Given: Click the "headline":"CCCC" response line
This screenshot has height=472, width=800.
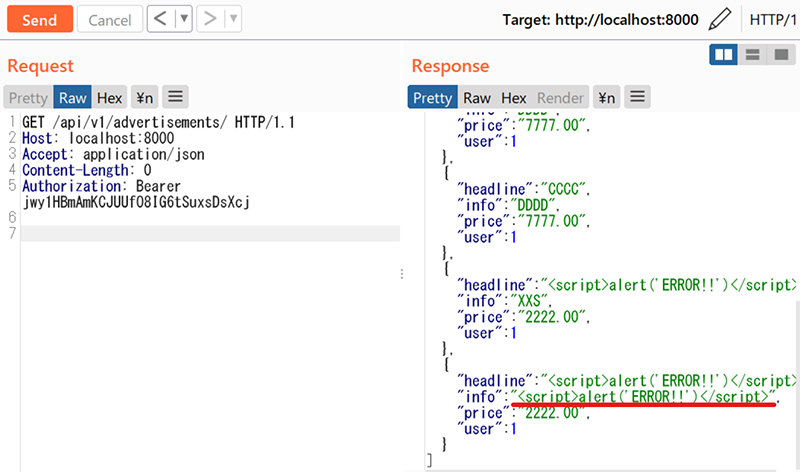Looking at the screenshot, I should coord(523,189).
